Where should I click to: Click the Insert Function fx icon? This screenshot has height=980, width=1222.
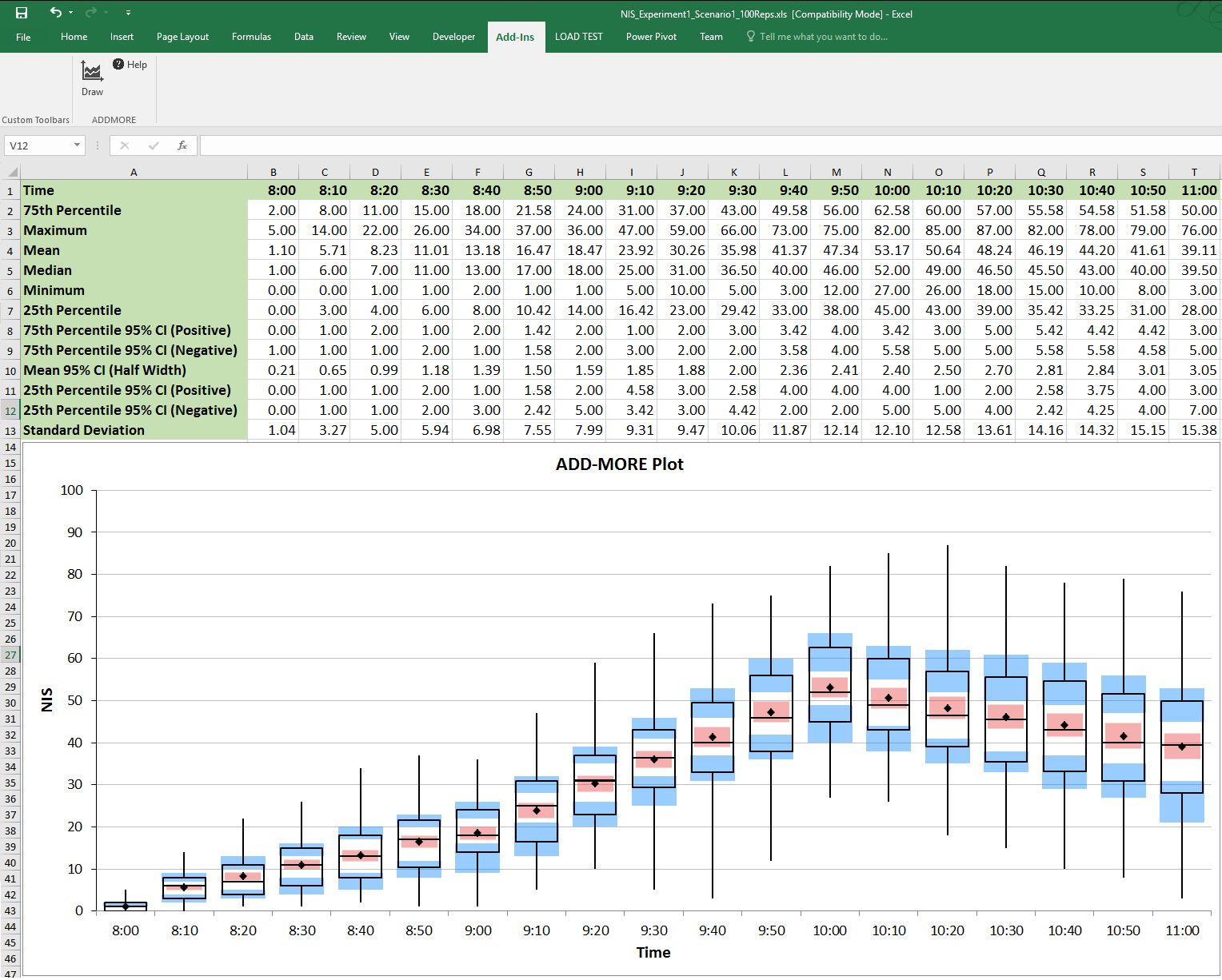[x=182, y=145]
